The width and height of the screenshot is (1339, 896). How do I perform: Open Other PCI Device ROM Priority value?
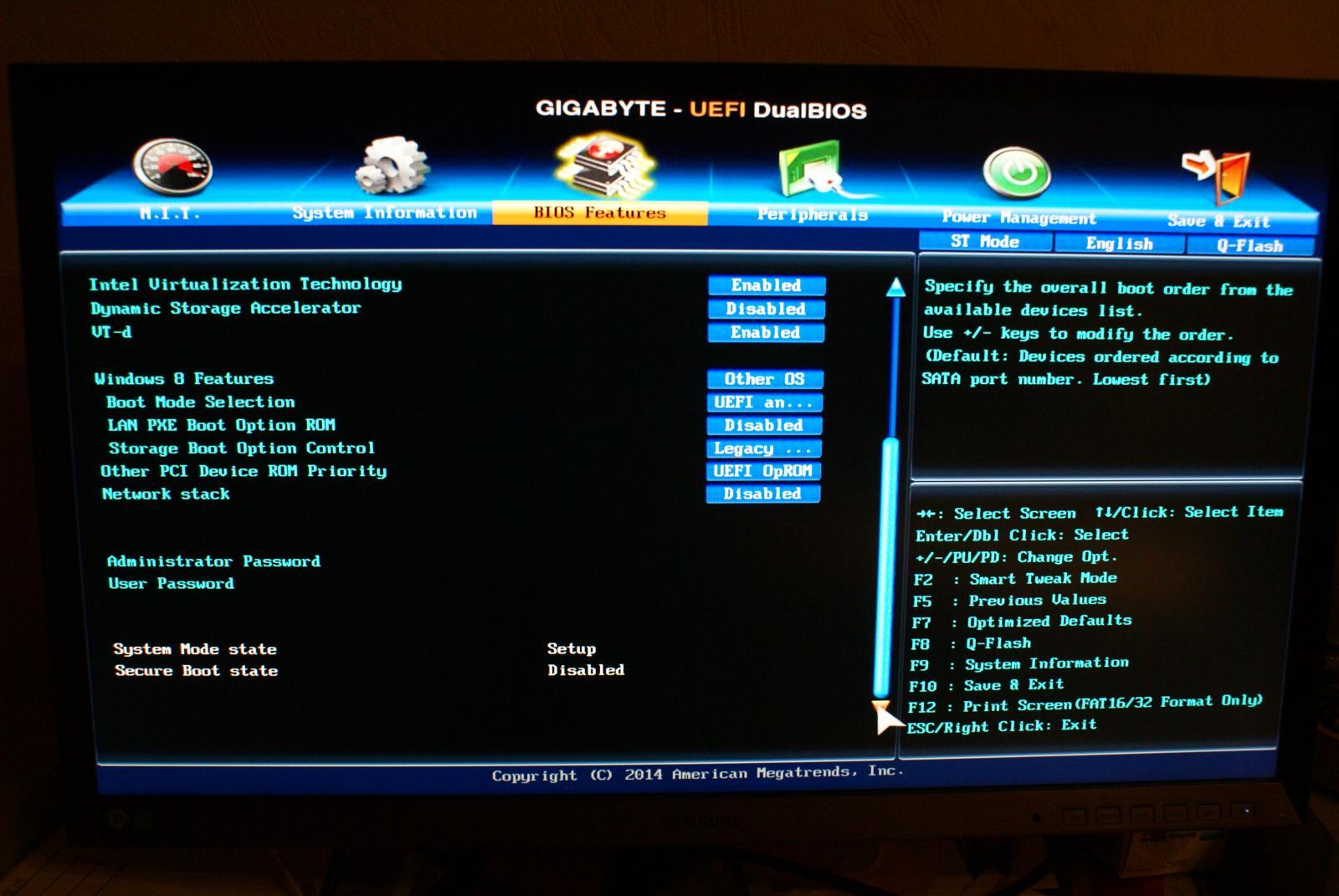click(763, 471)
